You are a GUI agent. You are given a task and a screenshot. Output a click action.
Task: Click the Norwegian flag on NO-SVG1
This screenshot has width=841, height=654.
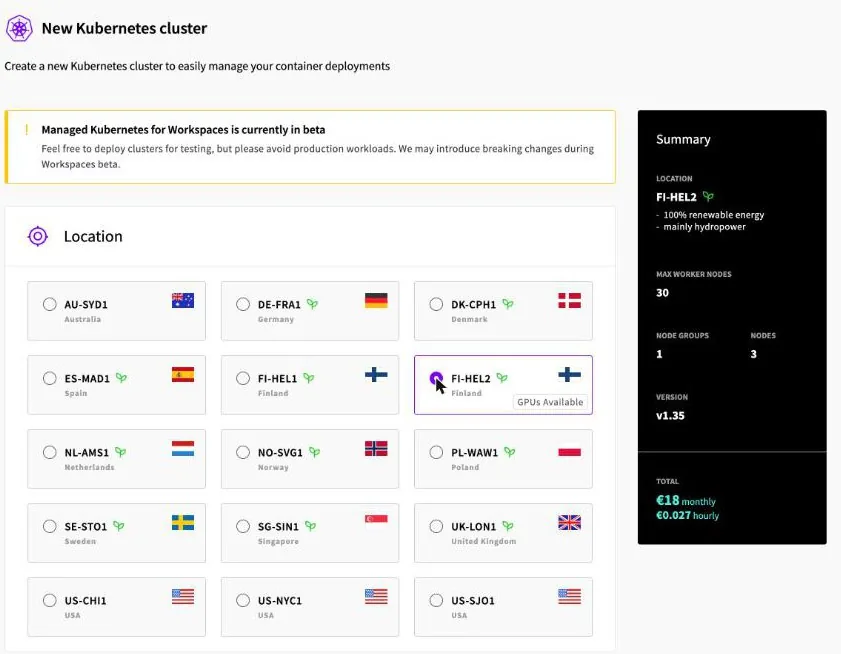coord(376,449)
